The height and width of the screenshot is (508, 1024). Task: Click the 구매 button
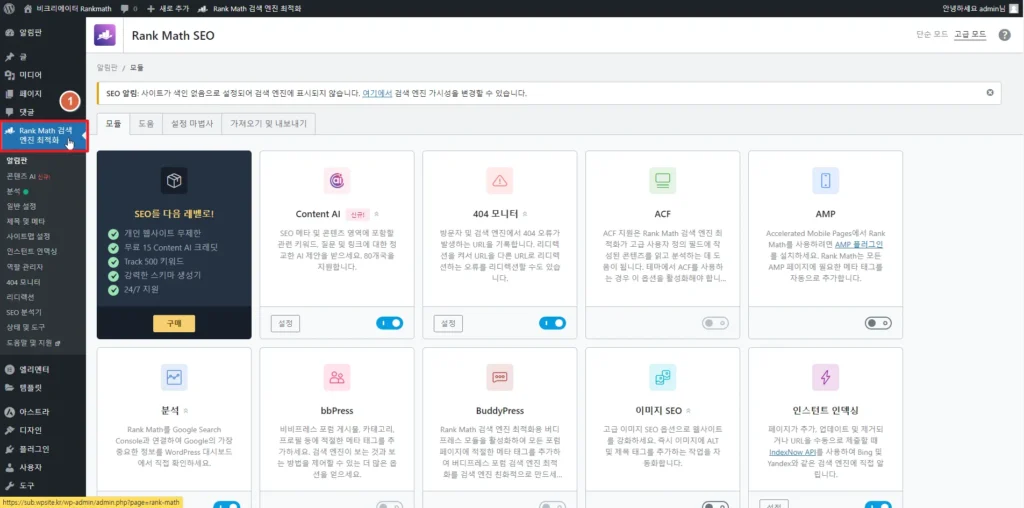[174, 323]
